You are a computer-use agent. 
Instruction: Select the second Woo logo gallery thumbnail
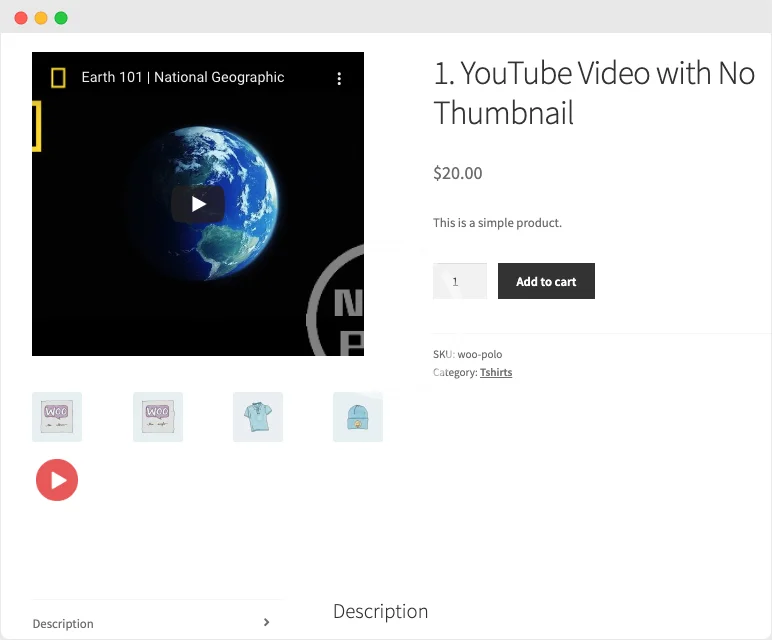(x=158, y=417)
